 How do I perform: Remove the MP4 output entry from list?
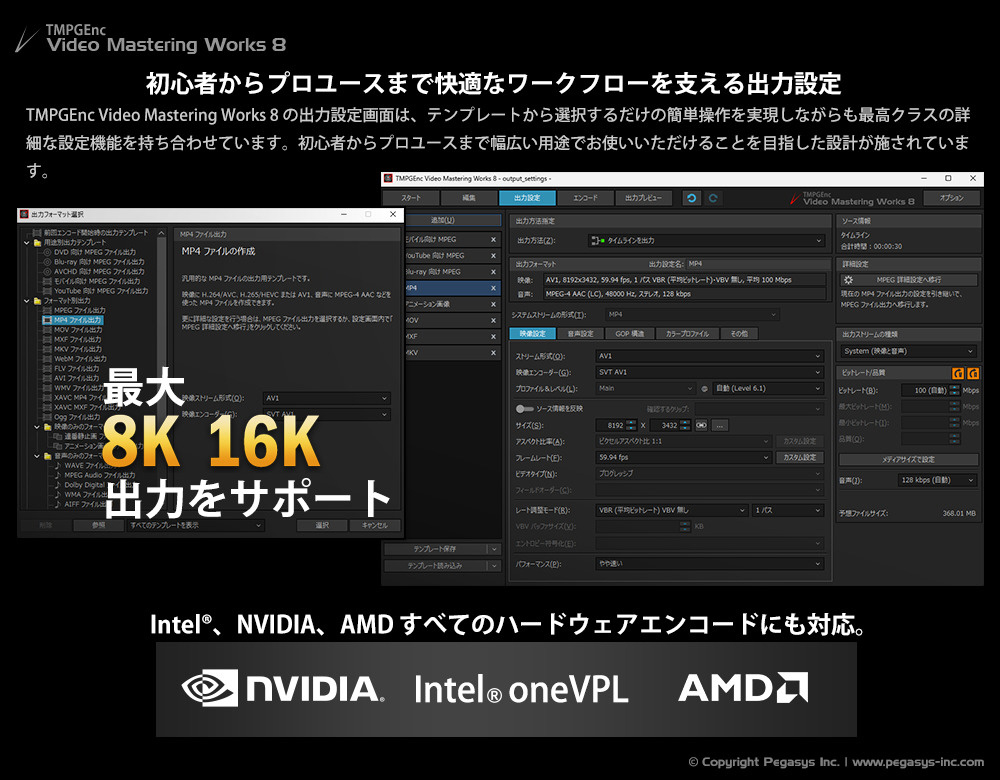pyautogui.click(x=493, y=288)
